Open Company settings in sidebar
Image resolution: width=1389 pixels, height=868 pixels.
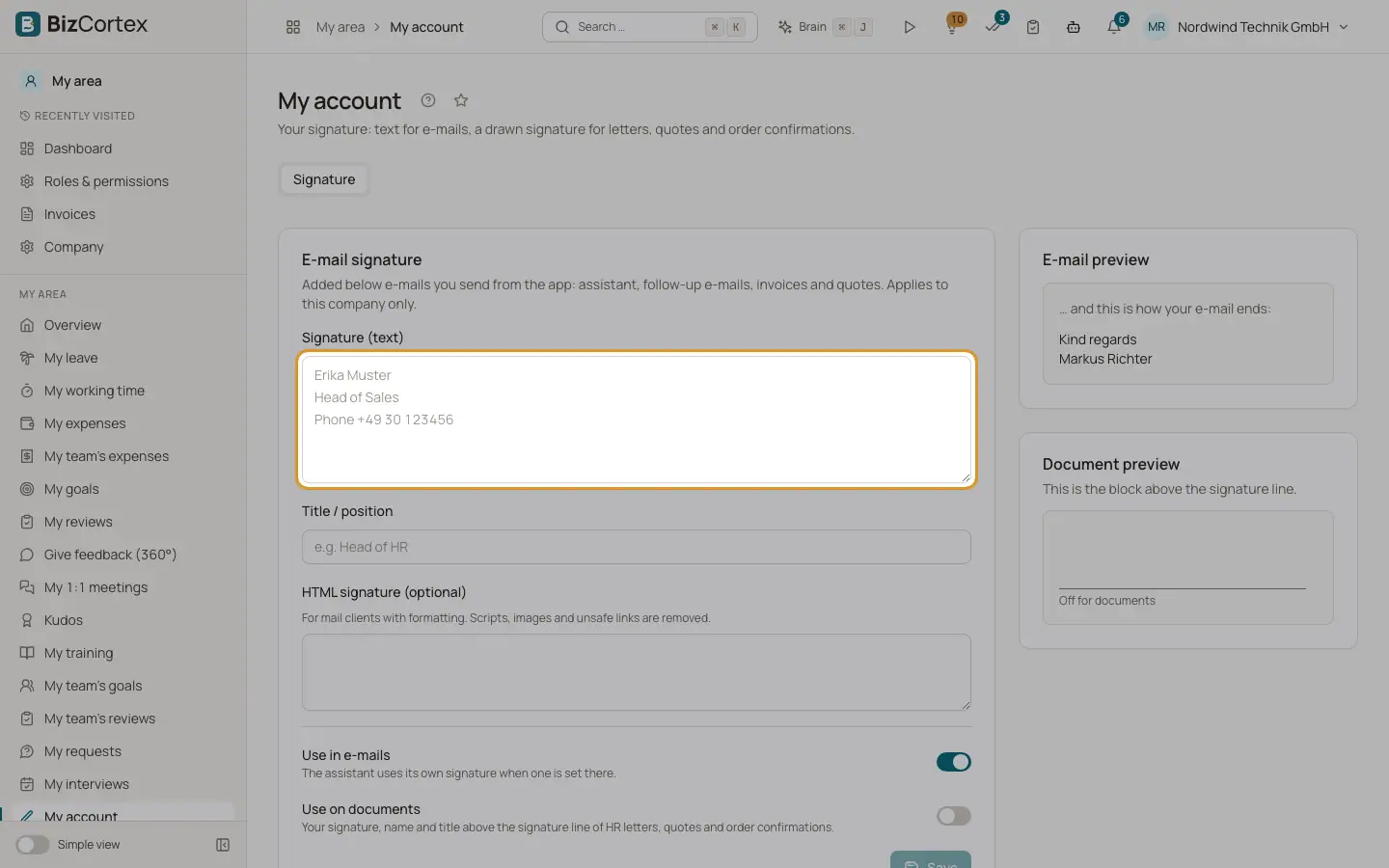123,247
